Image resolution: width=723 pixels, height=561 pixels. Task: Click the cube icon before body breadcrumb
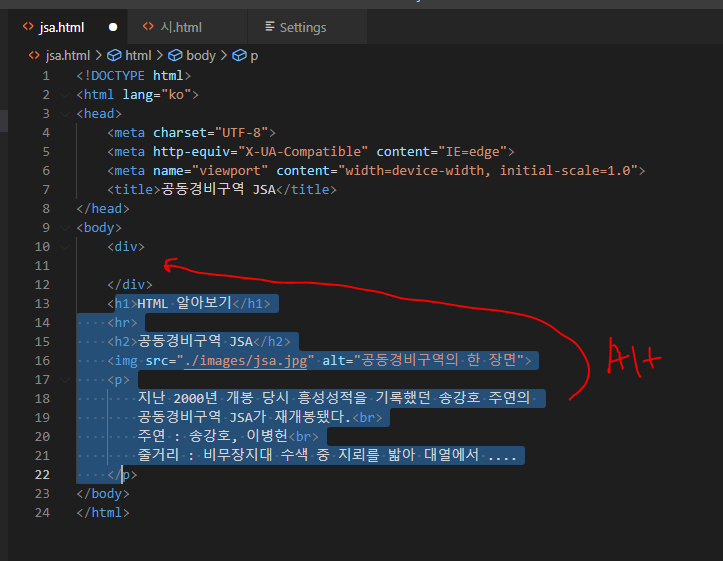point(175,56)
